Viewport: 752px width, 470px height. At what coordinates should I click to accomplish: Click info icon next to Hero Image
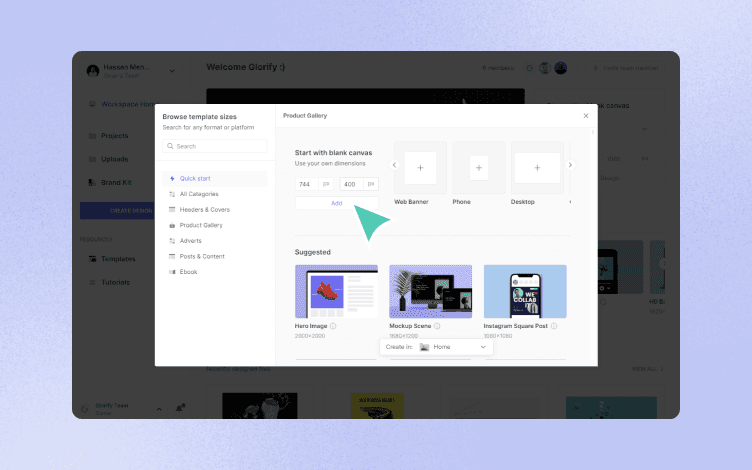(x=333, y=326)
